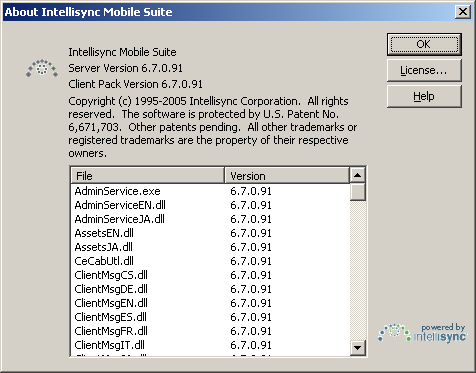Select the AdminService.exe row
This screenshot has height=373, width=476.
point(210,191)
